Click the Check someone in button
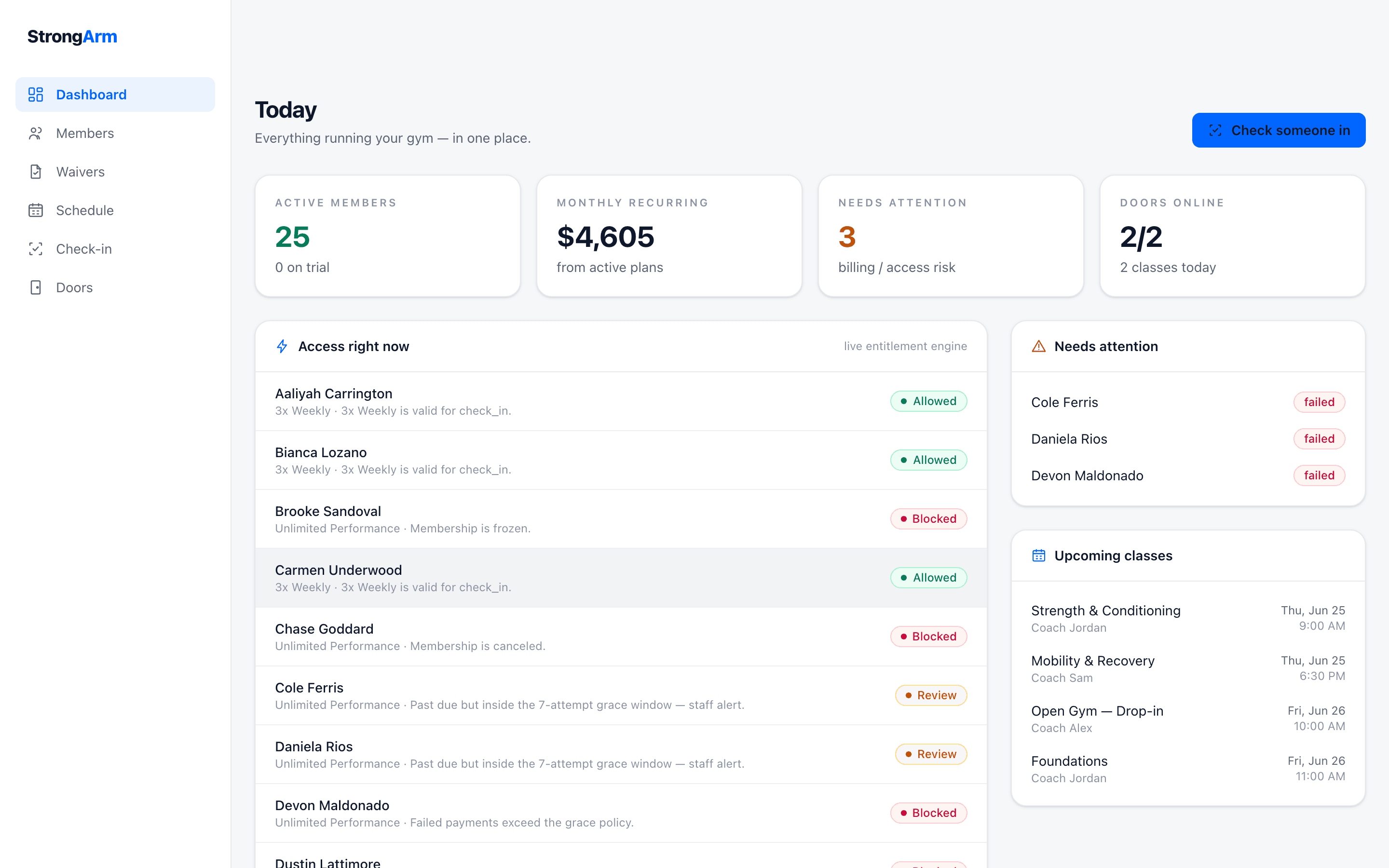 tap(1278, 130)
